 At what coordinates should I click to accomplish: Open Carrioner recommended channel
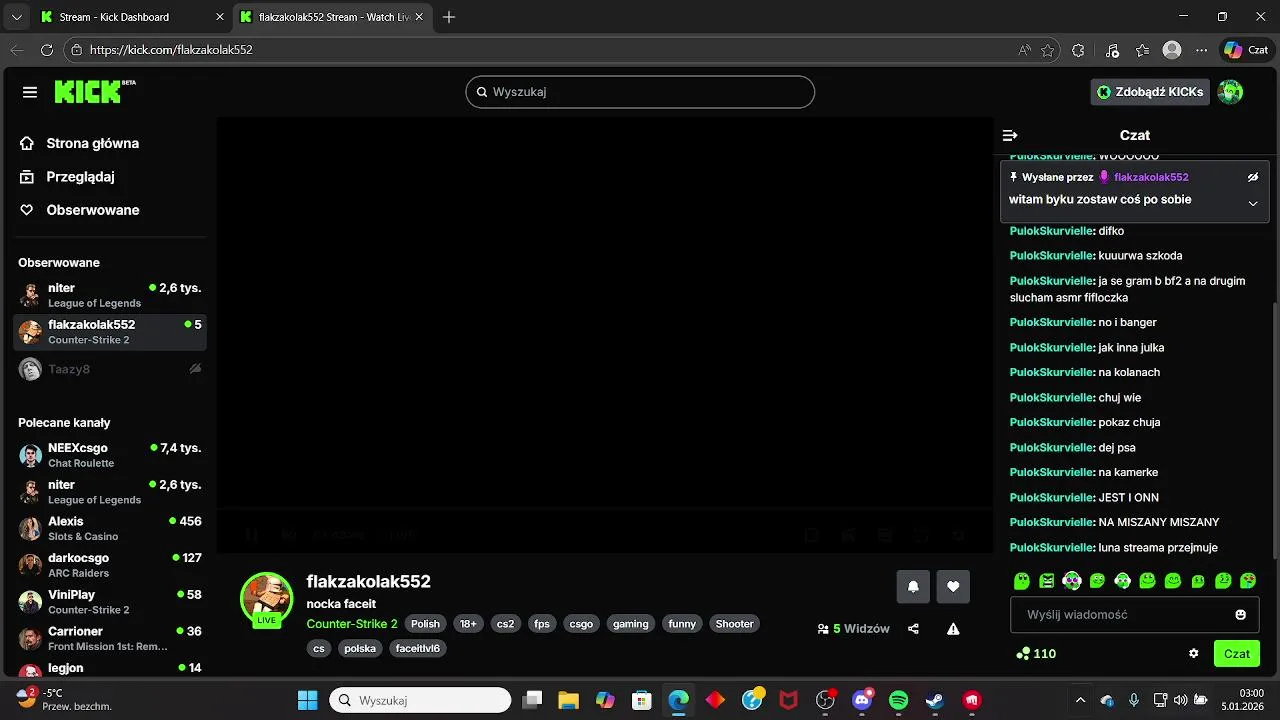110,638
